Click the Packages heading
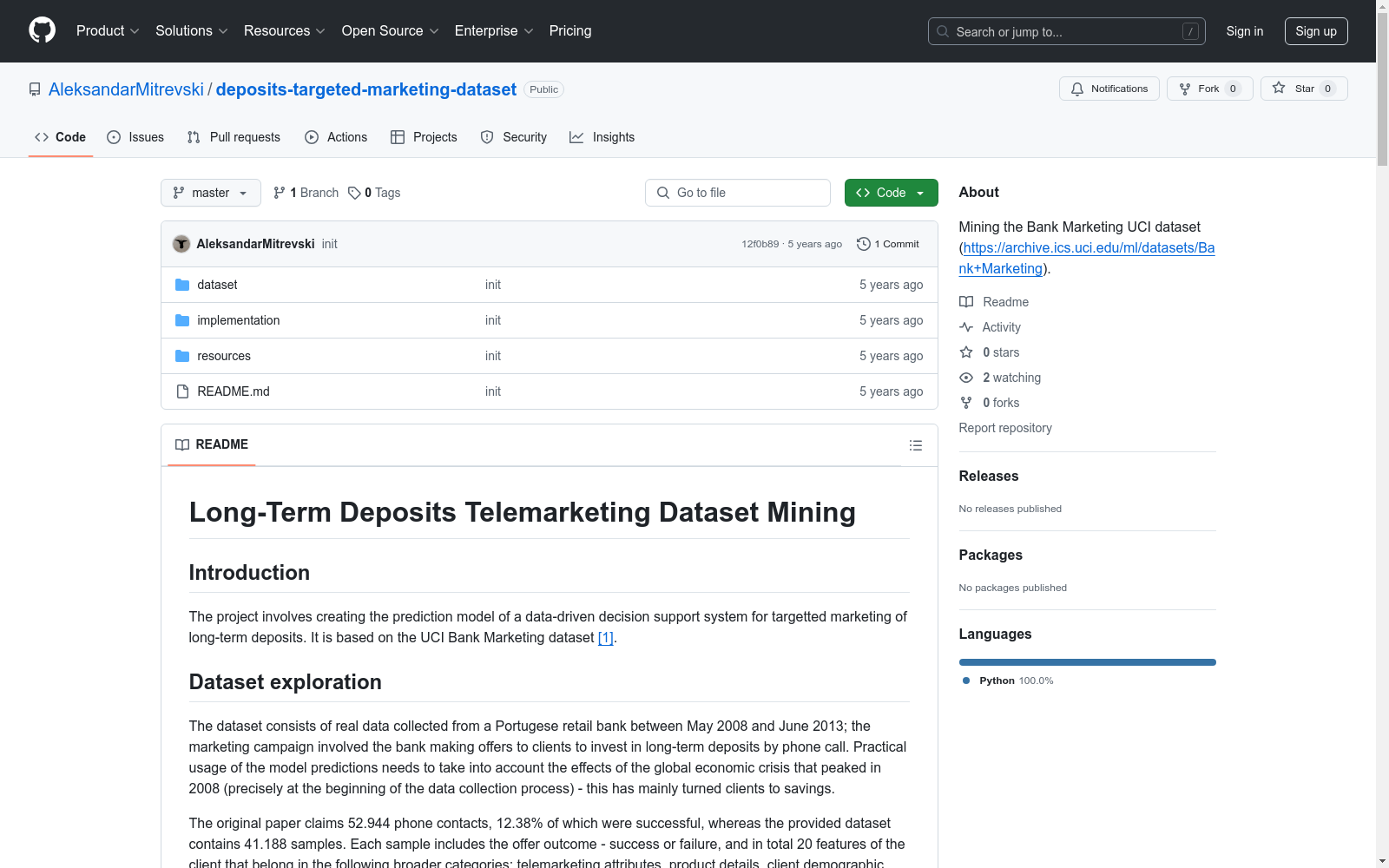The image size is (1389, 868). (x=991, y=555)
